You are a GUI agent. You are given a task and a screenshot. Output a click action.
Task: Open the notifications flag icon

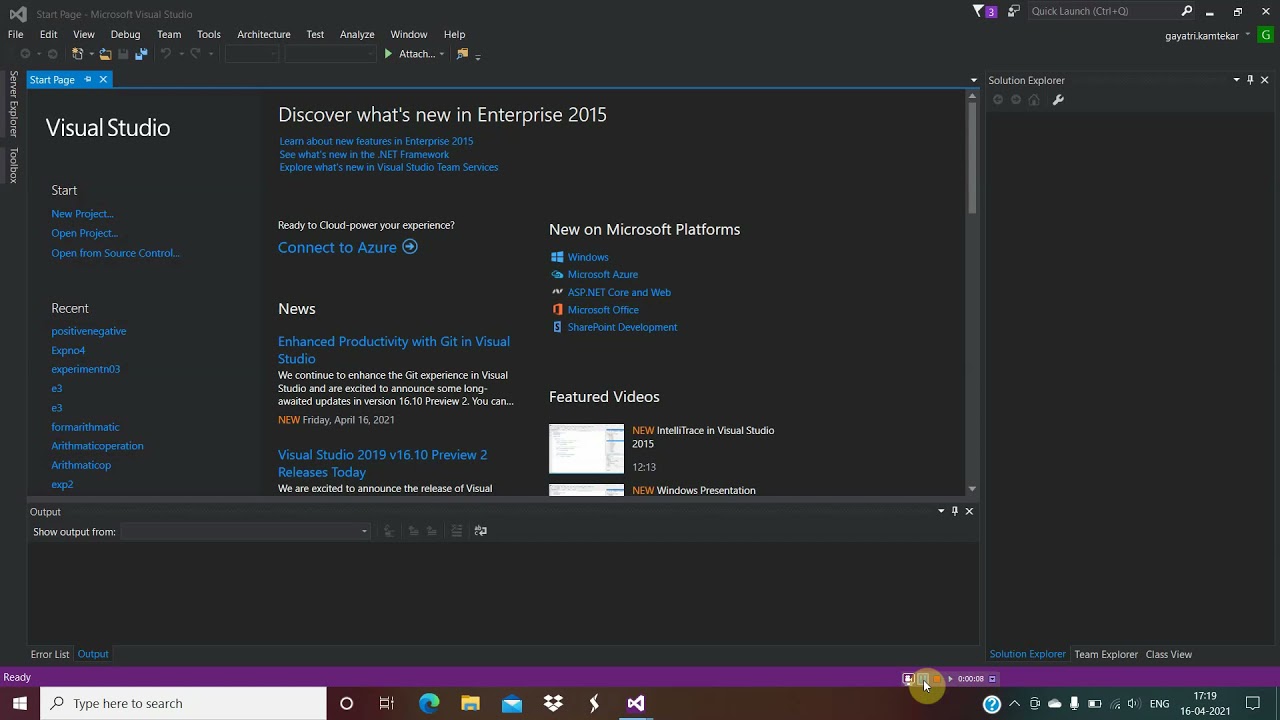[x=979, y=11]
